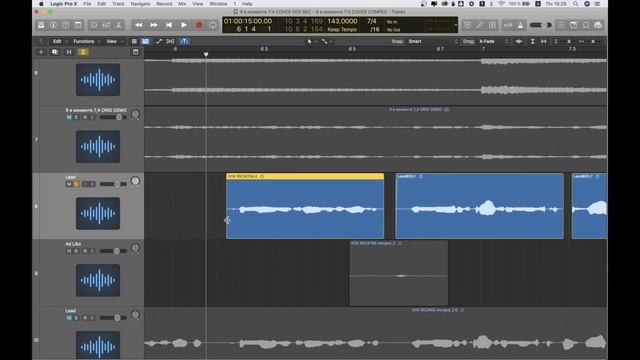
Task: Adjust the master volume slider
Action: click(x=540, y=25)
